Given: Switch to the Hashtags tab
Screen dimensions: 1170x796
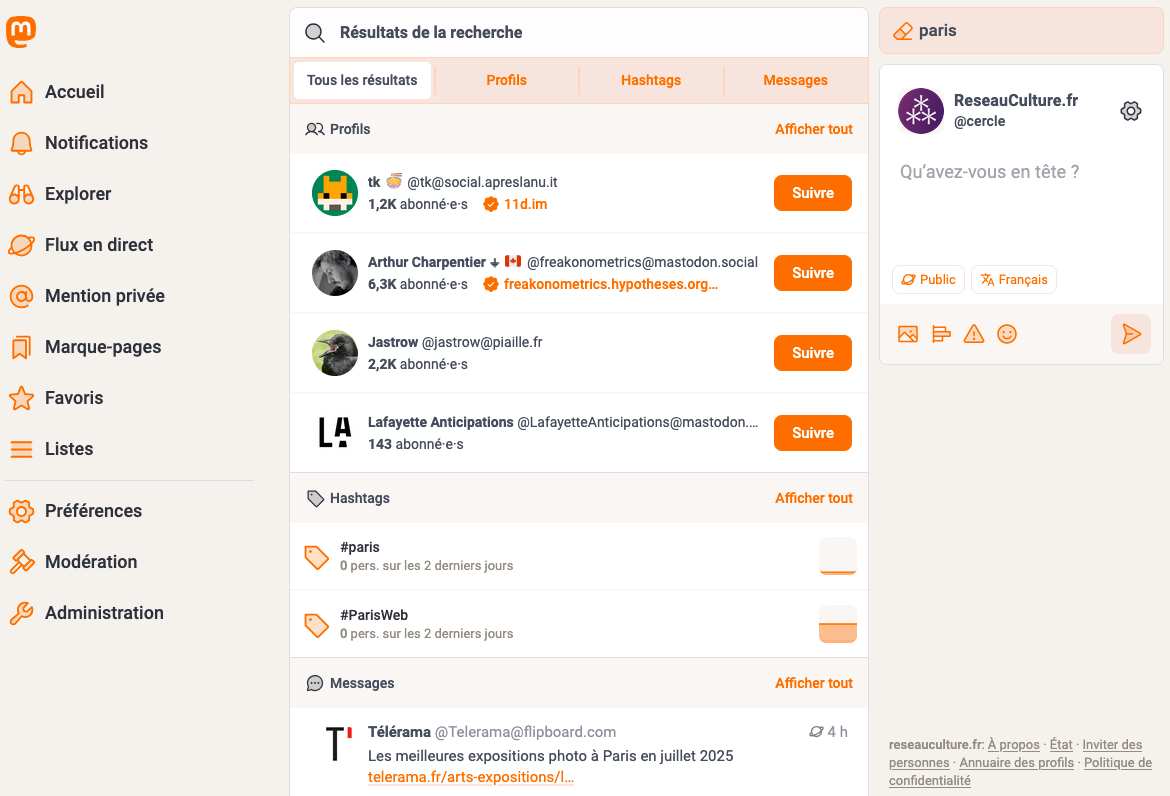Looking at the screenshot, I should (651, 81).
